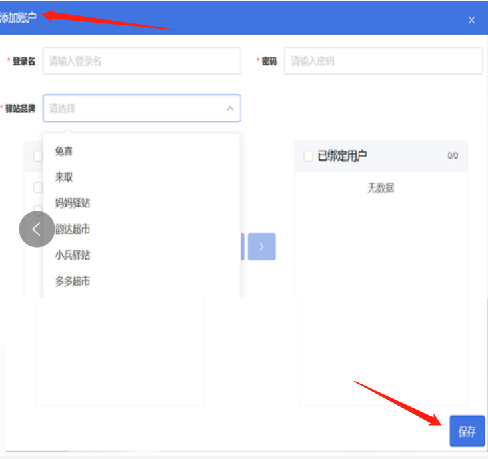Tick the second item checkbox in left list
Image resolution: width=488 pixels, height=459 pixels.
coord(38,208)
